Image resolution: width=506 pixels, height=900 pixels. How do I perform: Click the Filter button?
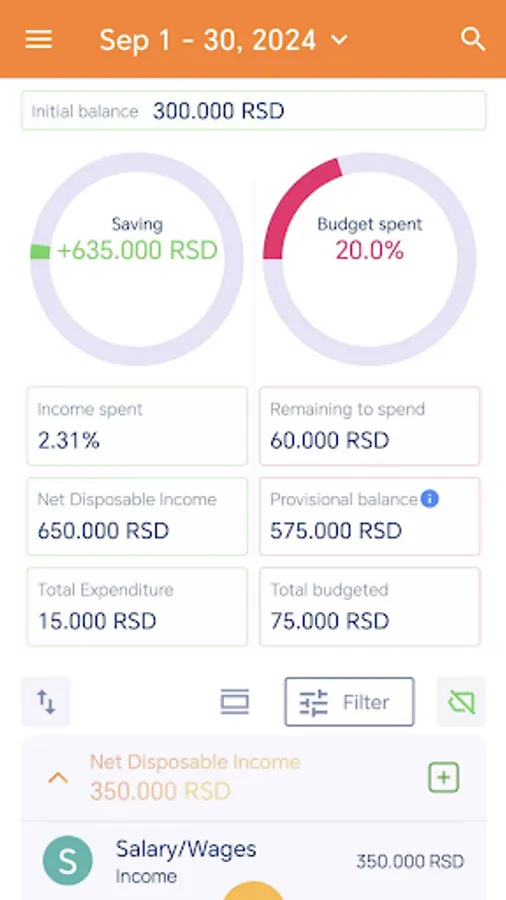[349, 701]
